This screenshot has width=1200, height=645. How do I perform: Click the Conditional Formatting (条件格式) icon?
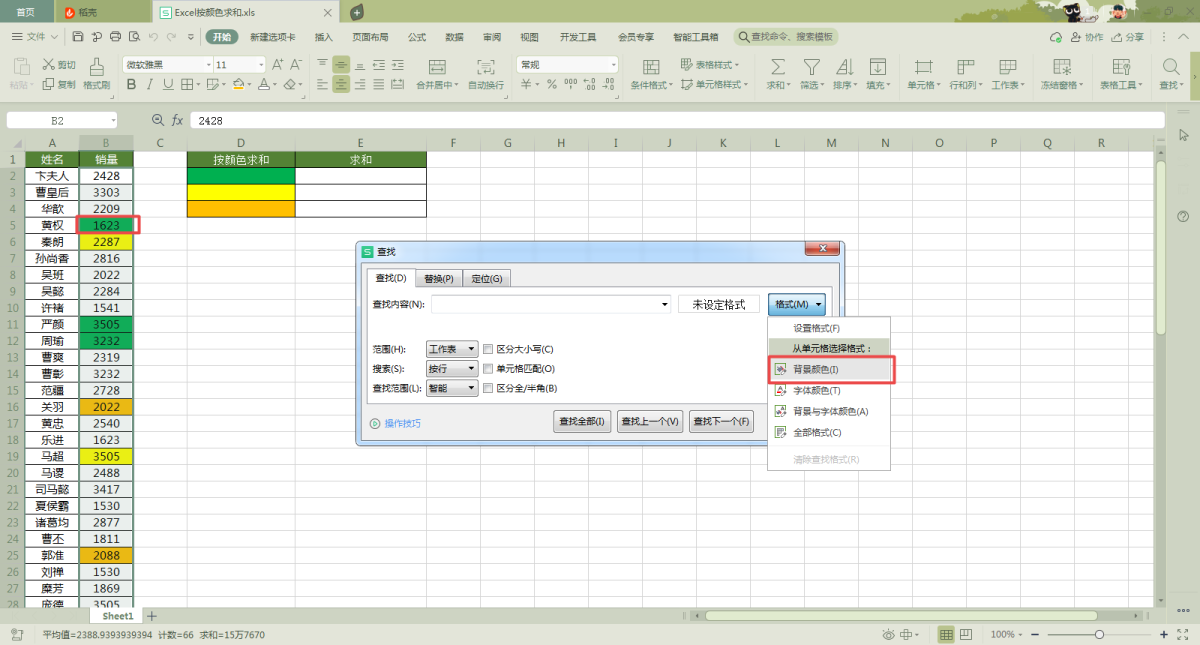tap(650, 67)
